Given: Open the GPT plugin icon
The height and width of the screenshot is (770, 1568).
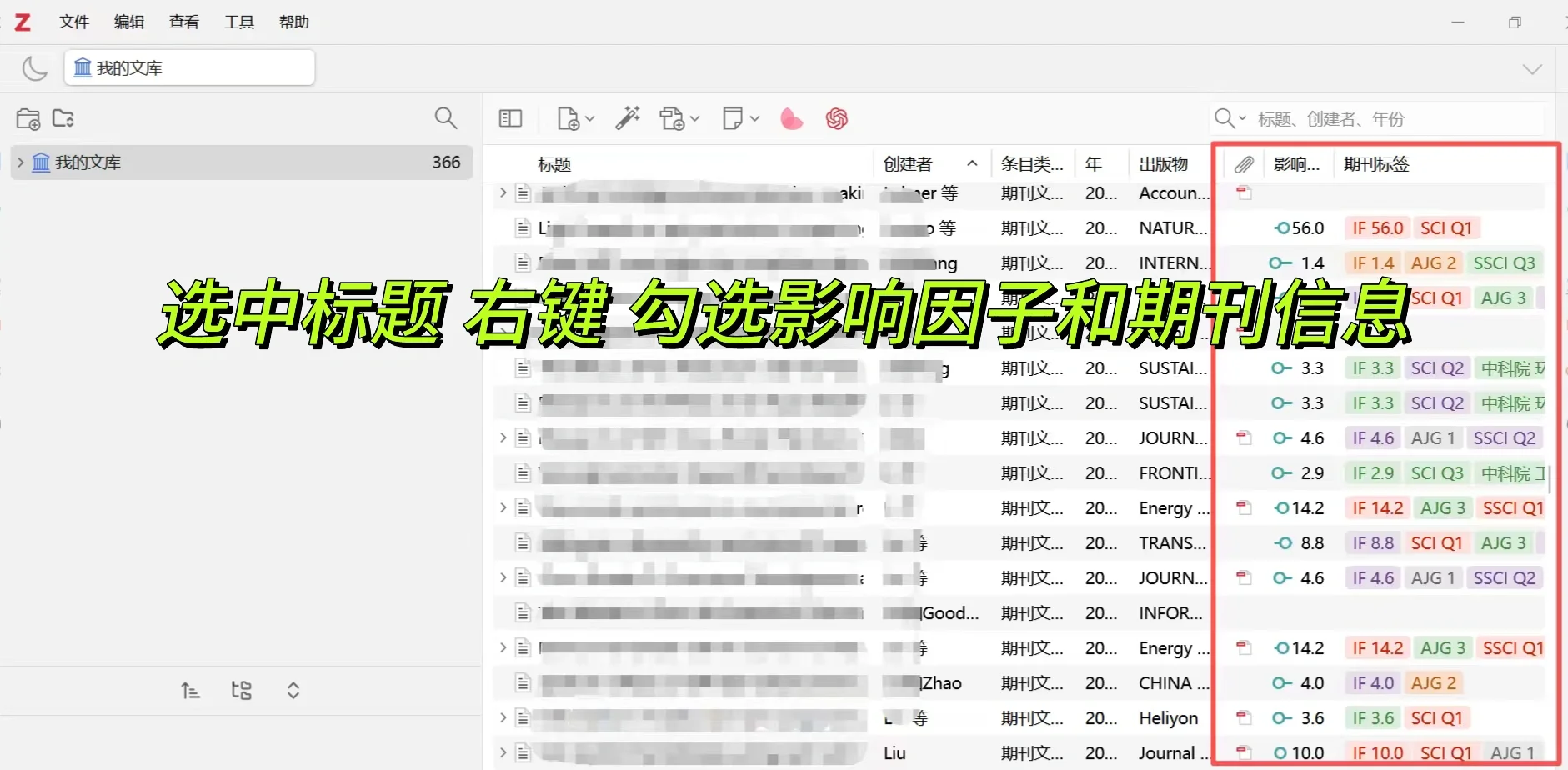Looking at the screenshot, I should click(836, 118).
